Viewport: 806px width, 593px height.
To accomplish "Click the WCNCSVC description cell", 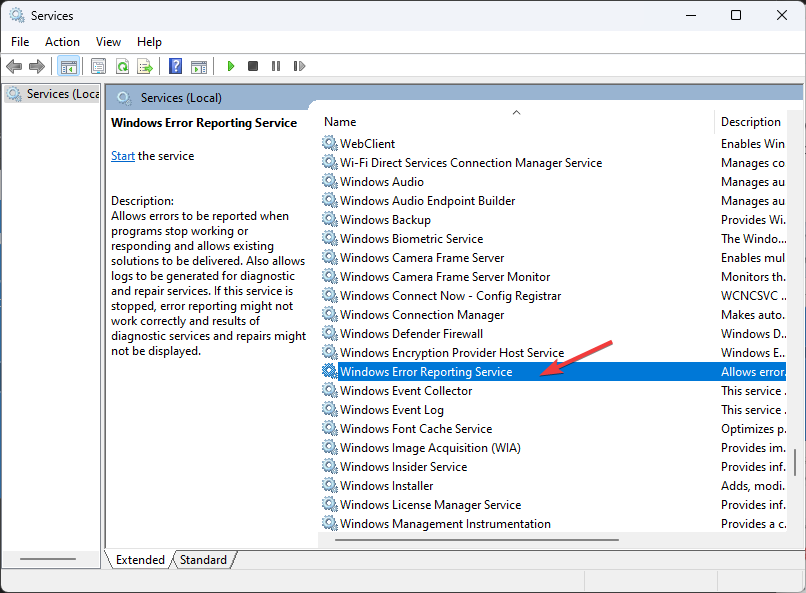I will coord(753,295).
